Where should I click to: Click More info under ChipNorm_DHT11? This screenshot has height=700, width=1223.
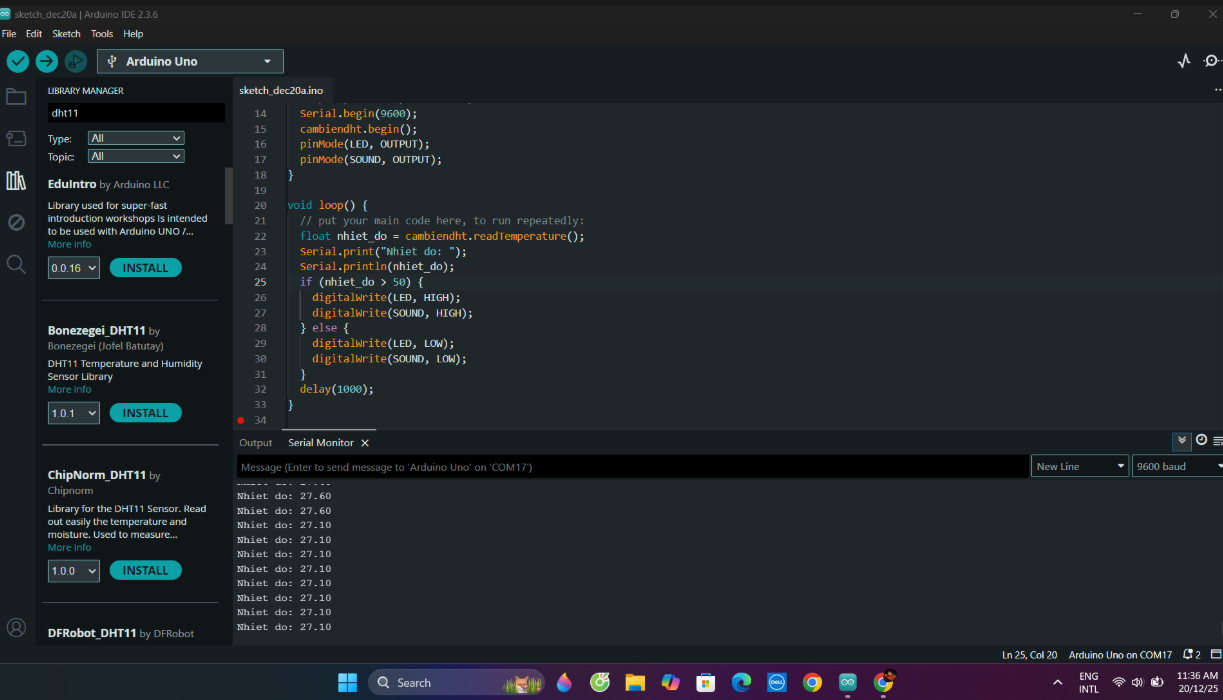tap(69, 547)
